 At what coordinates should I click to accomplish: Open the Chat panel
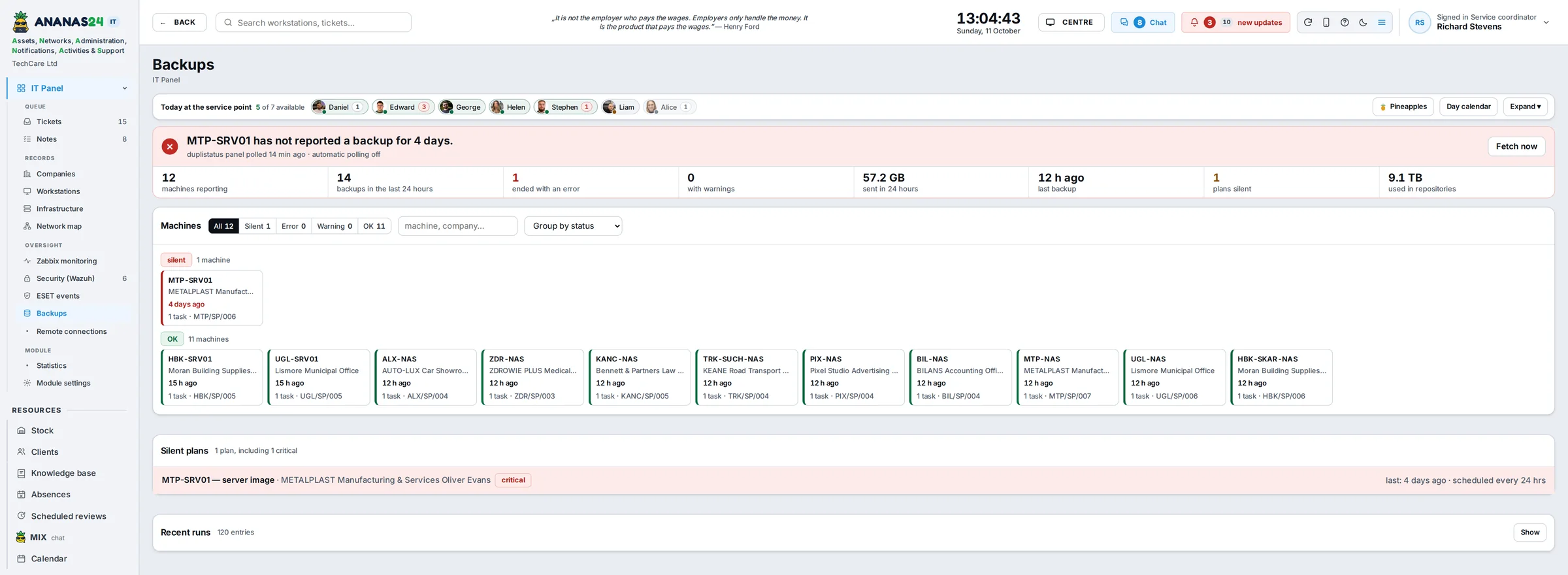pos(1143,22)
